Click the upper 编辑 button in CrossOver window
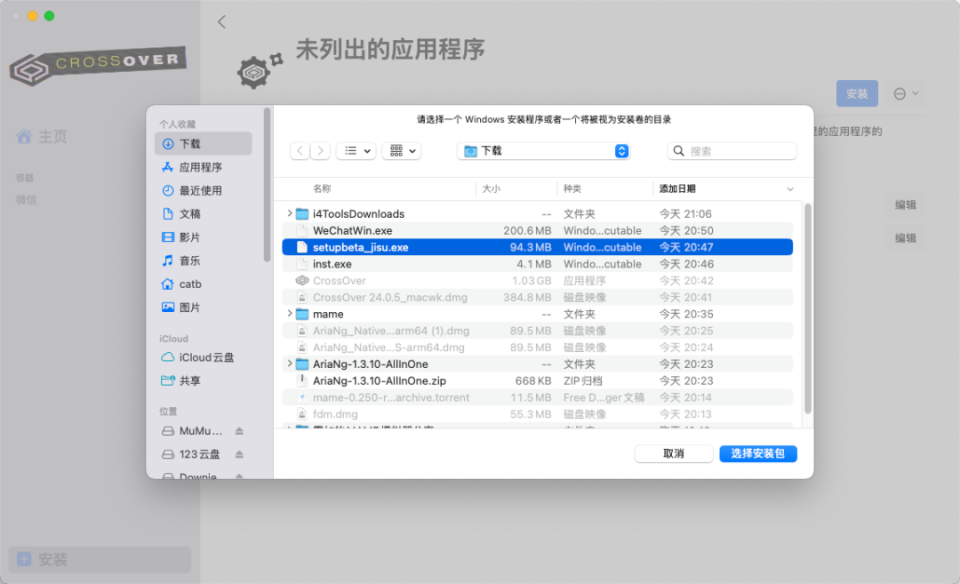This screenshot has width=960, height=584. click(x=906, y=205)
